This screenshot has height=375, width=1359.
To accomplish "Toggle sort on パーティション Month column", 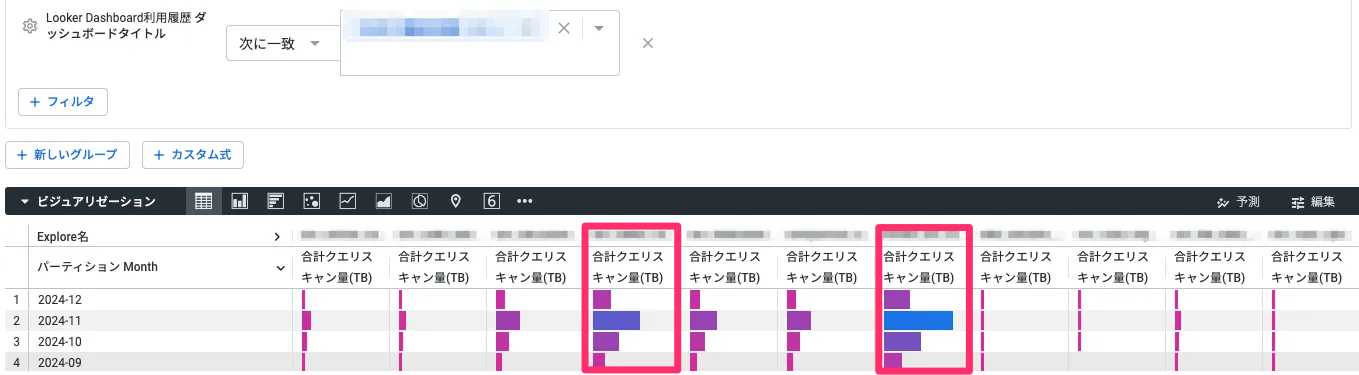I will (x=281, y=268).
